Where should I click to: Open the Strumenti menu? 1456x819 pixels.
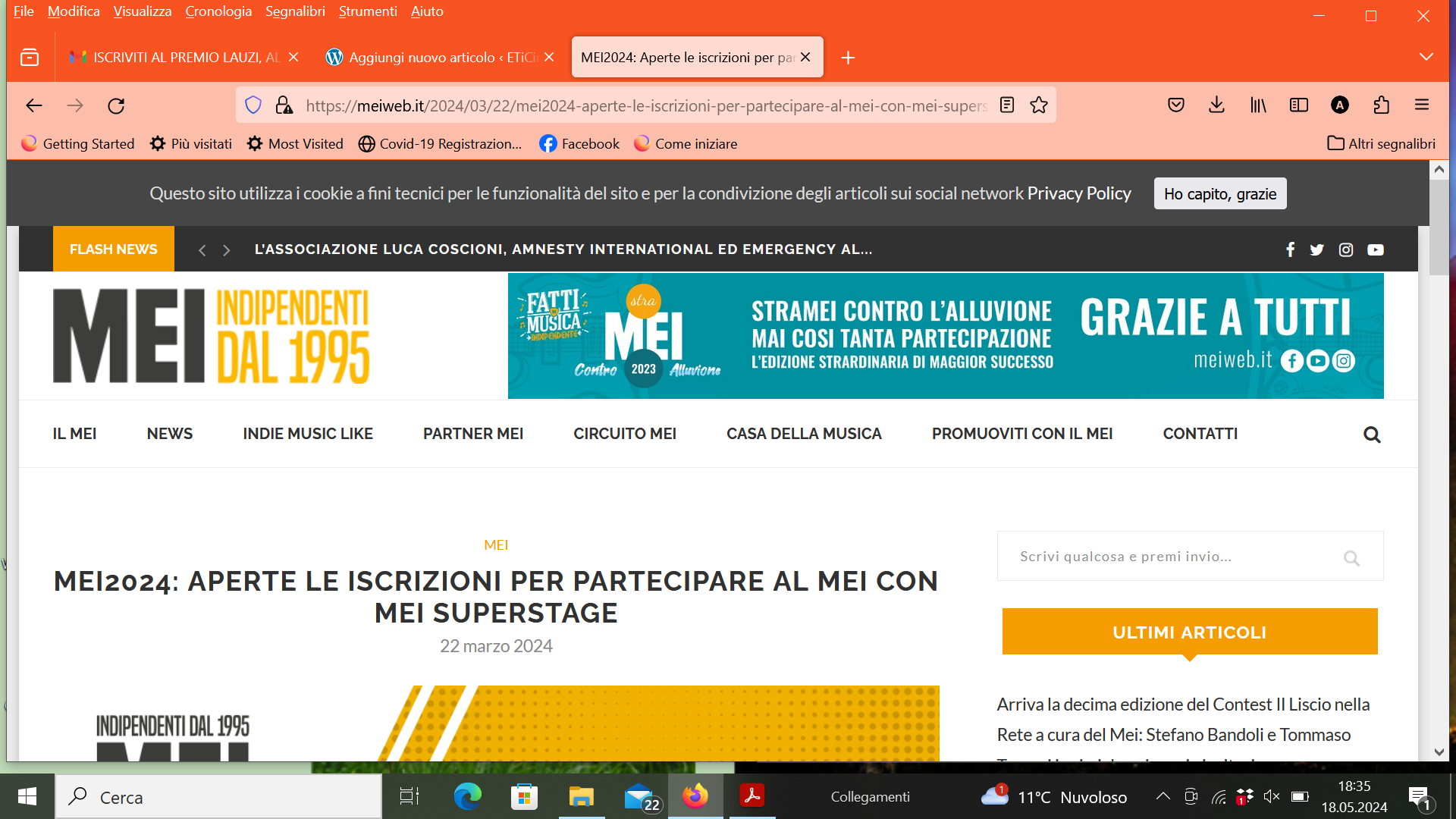(368, 11)
